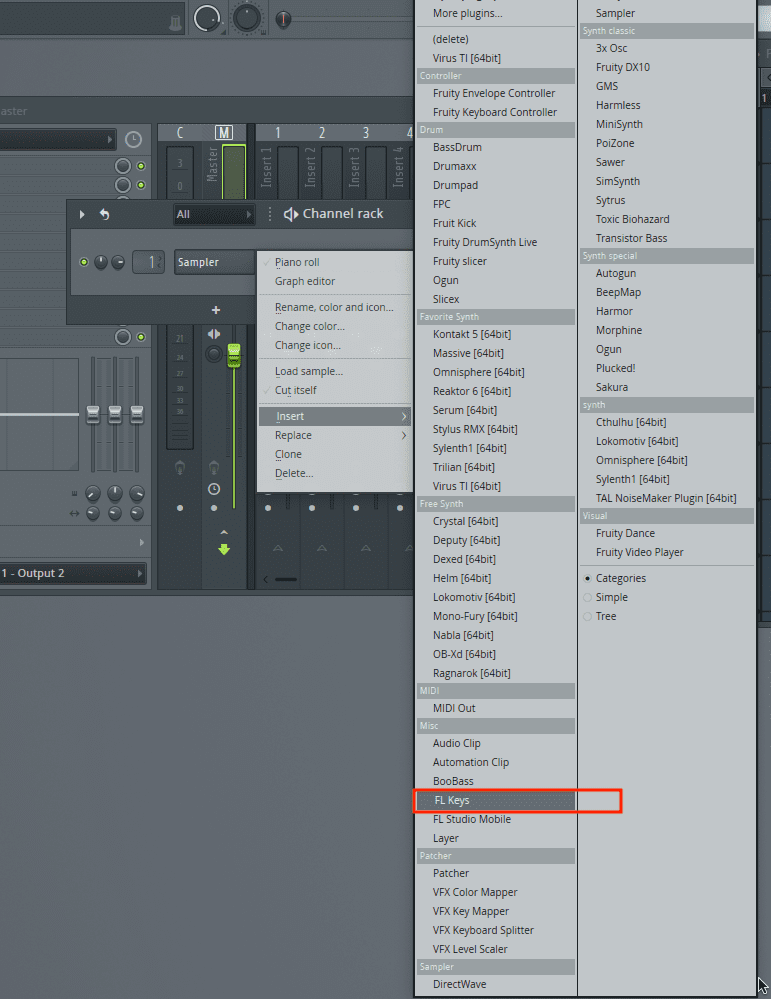Open Channel rack options via vertical dots
The image size is (771, 999).
pyautogui.click(x=270, y=214)
